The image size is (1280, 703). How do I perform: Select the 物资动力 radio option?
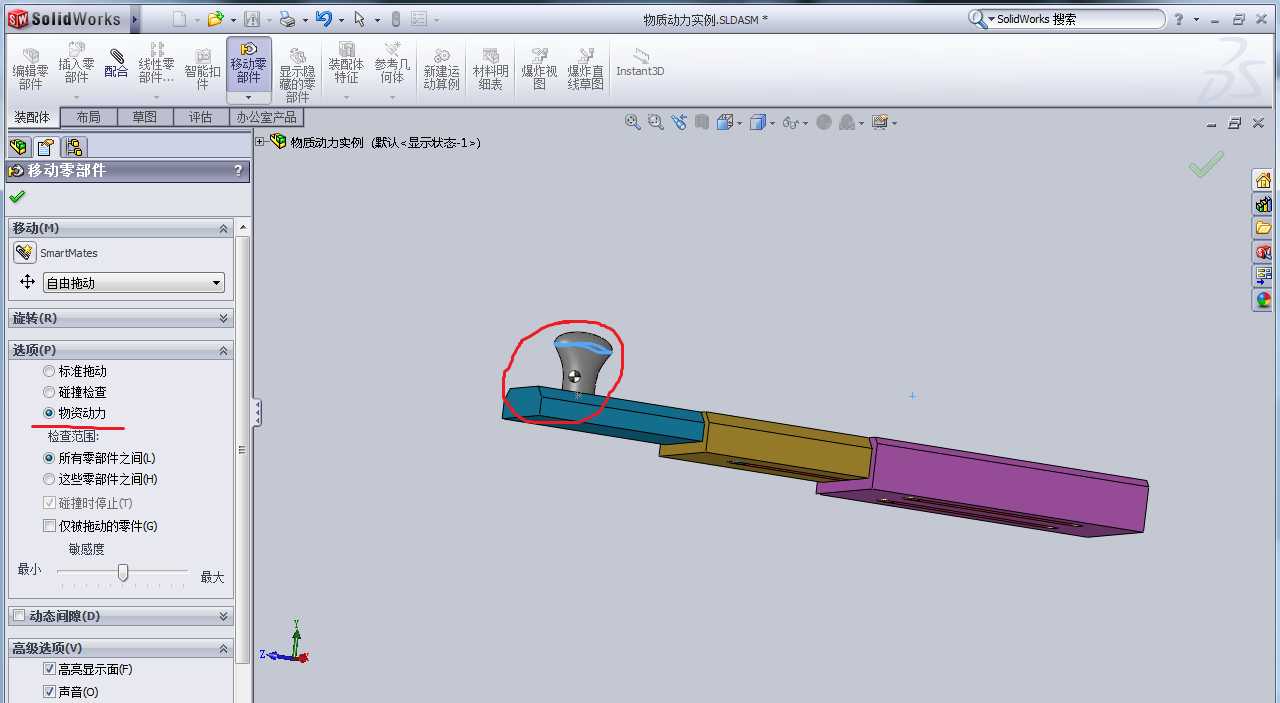coord(49,413)
